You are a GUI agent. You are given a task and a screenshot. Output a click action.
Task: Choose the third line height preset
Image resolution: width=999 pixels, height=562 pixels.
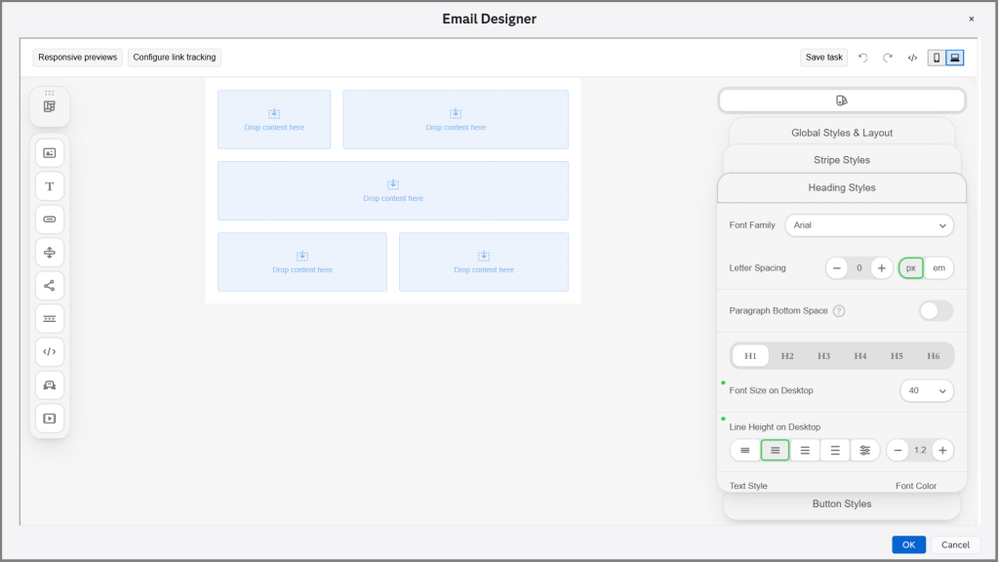point(805,450)
